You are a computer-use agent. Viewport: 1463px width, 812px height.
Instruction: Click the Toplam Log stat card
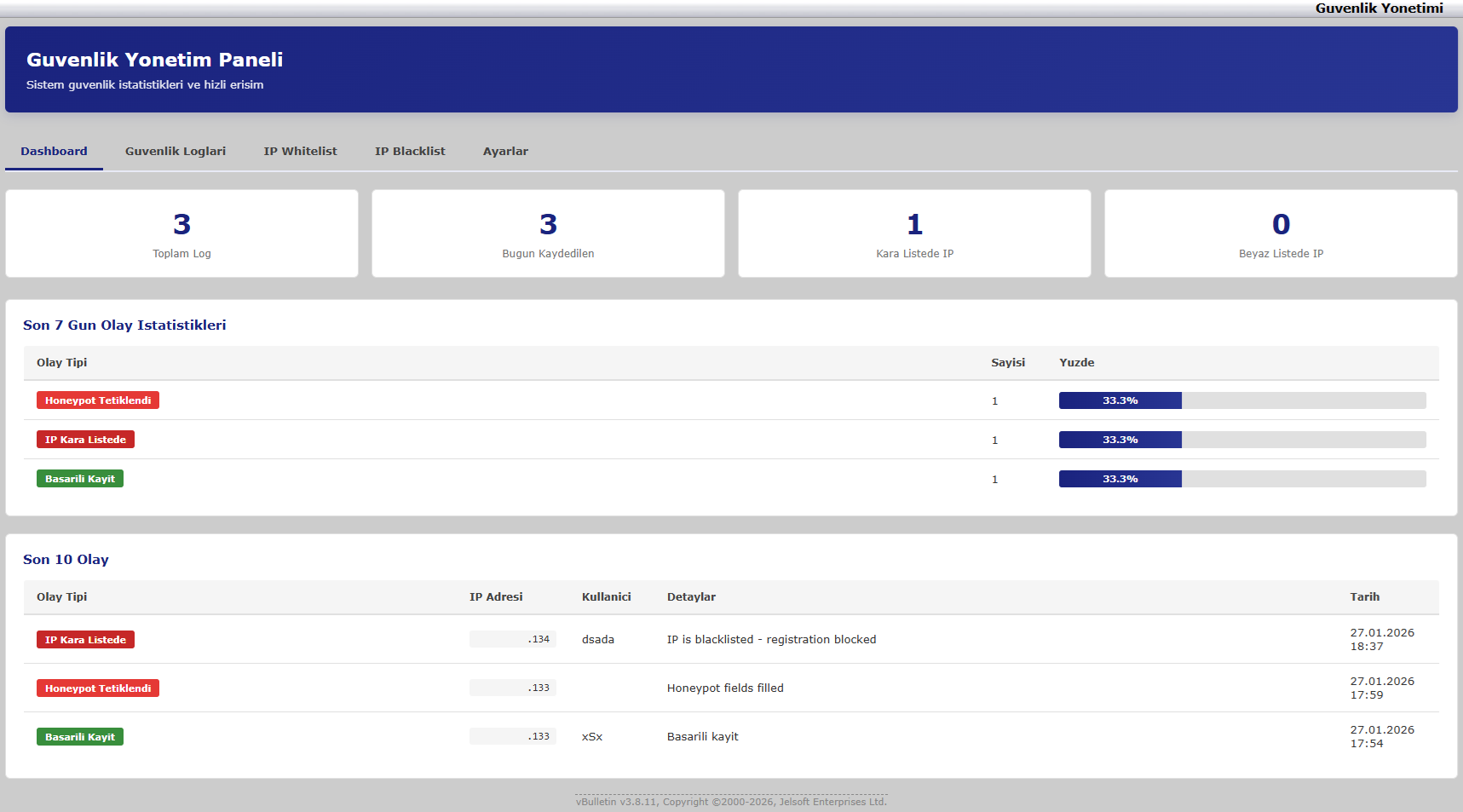(181, 233)
